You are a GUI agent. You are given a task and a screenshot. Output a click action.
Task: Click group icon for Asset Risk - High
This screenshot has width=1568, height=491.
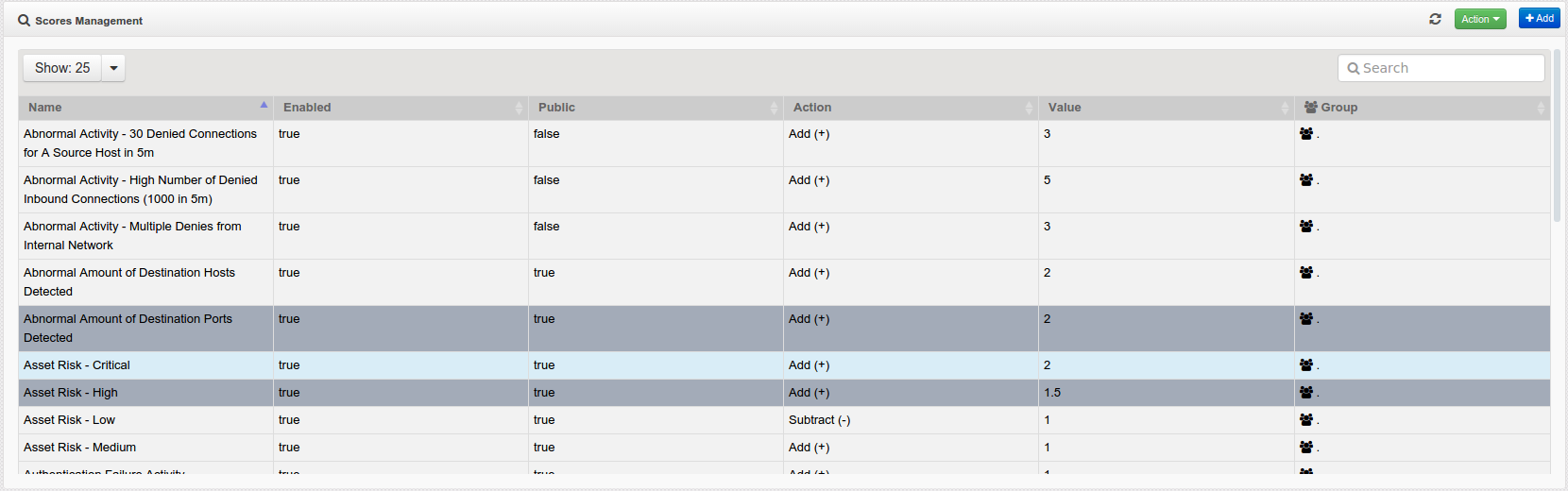pos(1306,393)
